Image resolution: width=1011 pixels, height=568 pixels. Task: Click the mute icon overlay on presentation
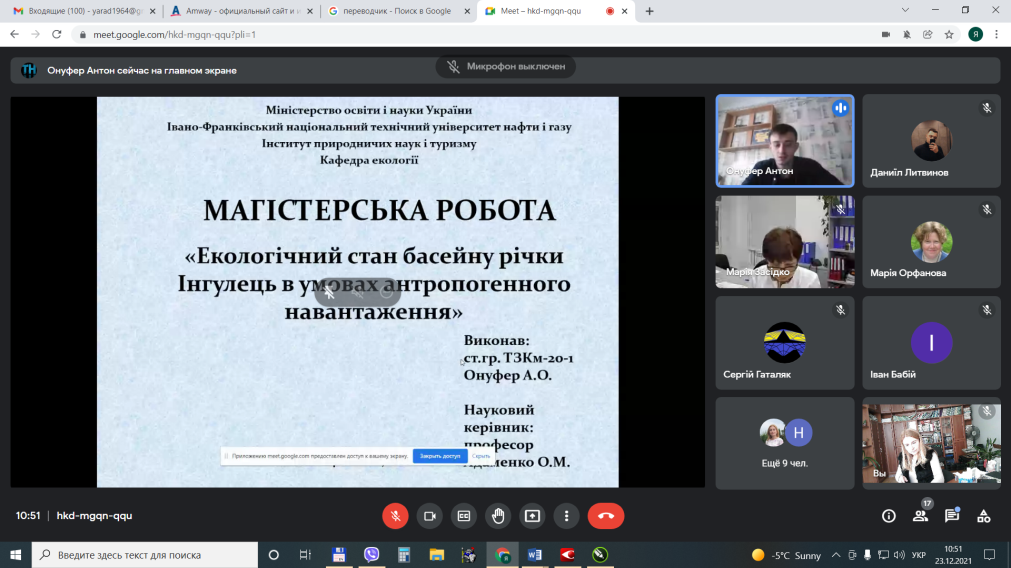pos(329,293)
